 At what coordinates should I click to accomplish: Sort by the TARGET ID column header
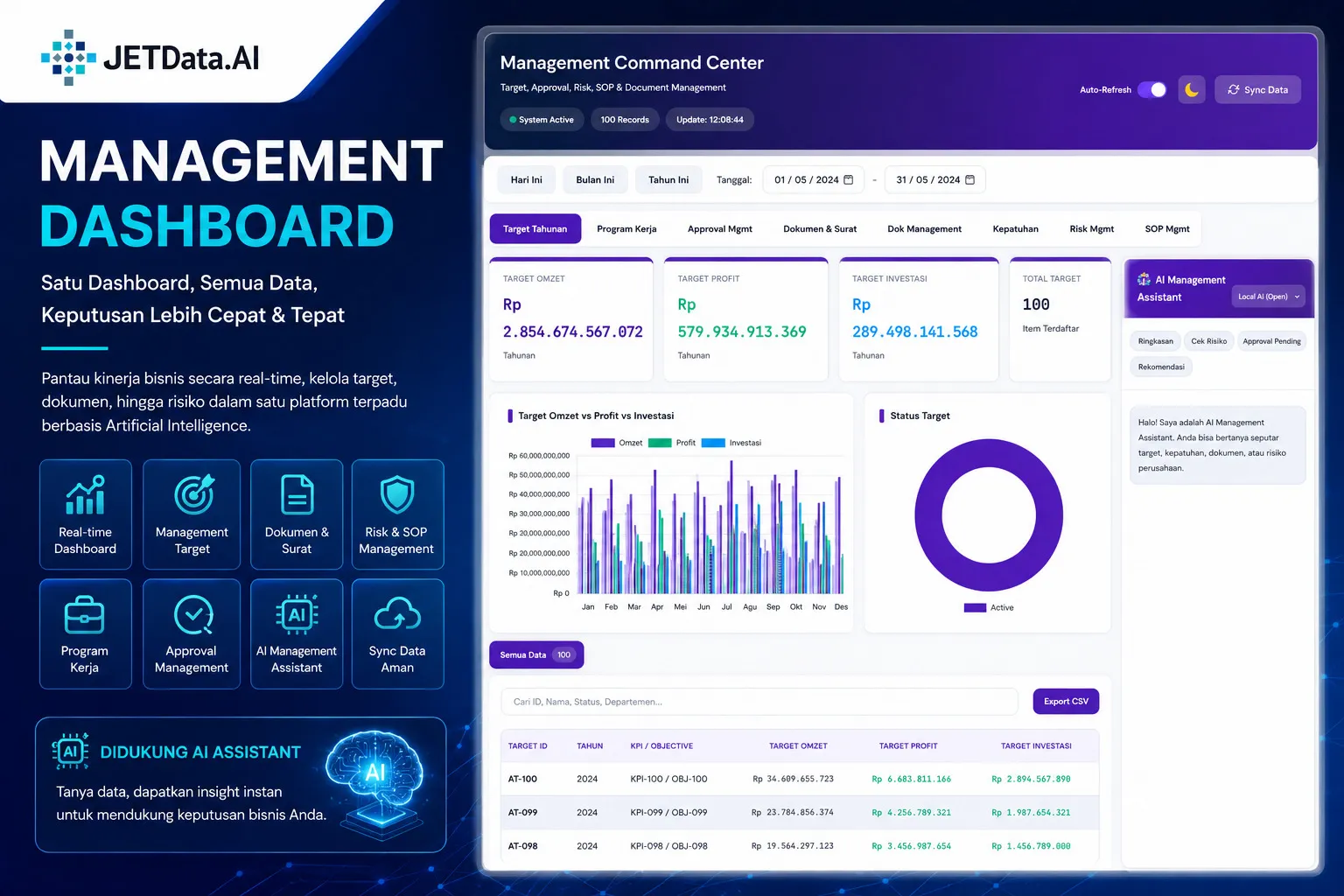pos(528,745)
